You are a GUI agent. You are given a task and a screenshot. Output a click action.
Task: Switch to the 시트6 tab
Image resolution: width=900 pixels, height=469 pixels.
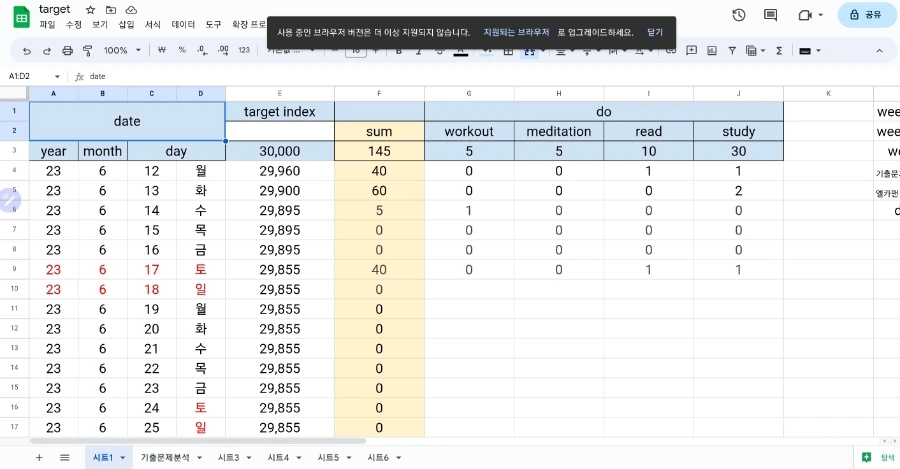378,458
